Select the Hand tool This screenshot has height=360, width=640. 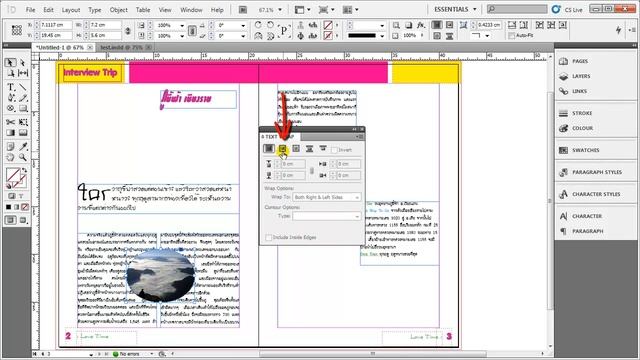click(x=11, y=157)
